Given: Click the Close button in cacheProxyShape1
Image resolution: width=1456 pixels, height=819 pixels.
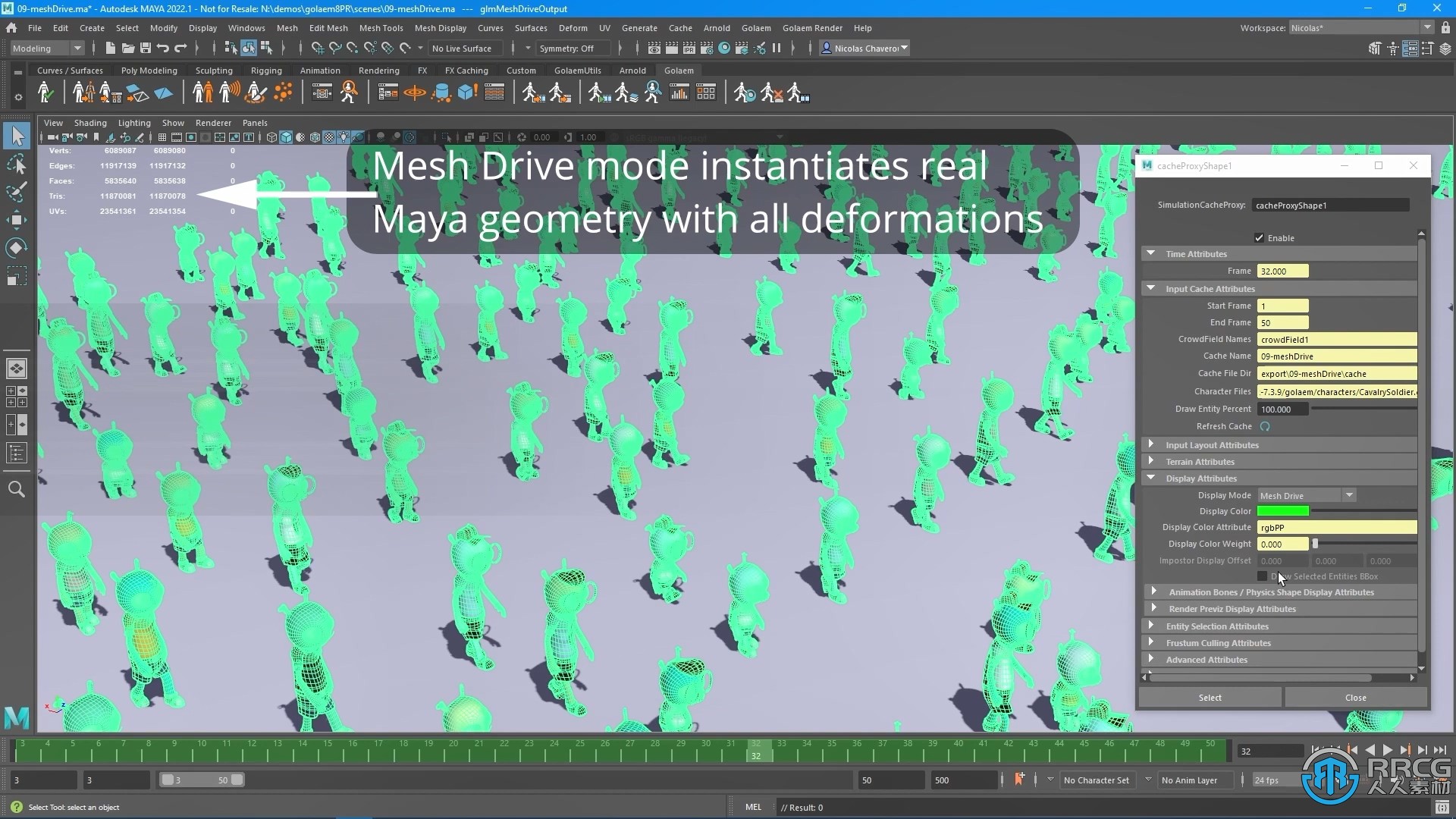Looking at the screenshot, I should point(1355,697).
